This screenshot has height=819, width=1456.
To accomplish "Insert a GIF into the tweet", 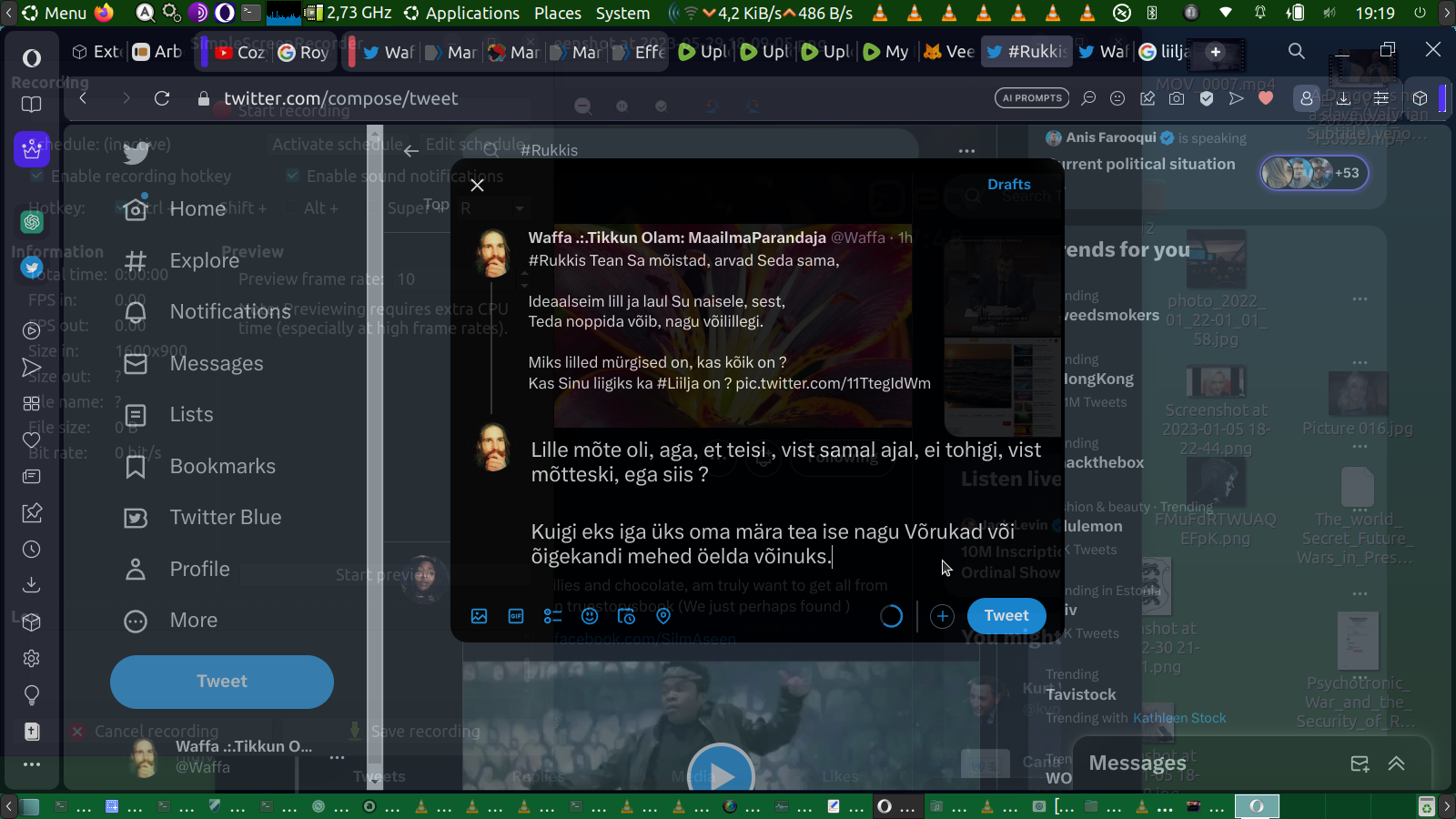I will coord(516,616).
